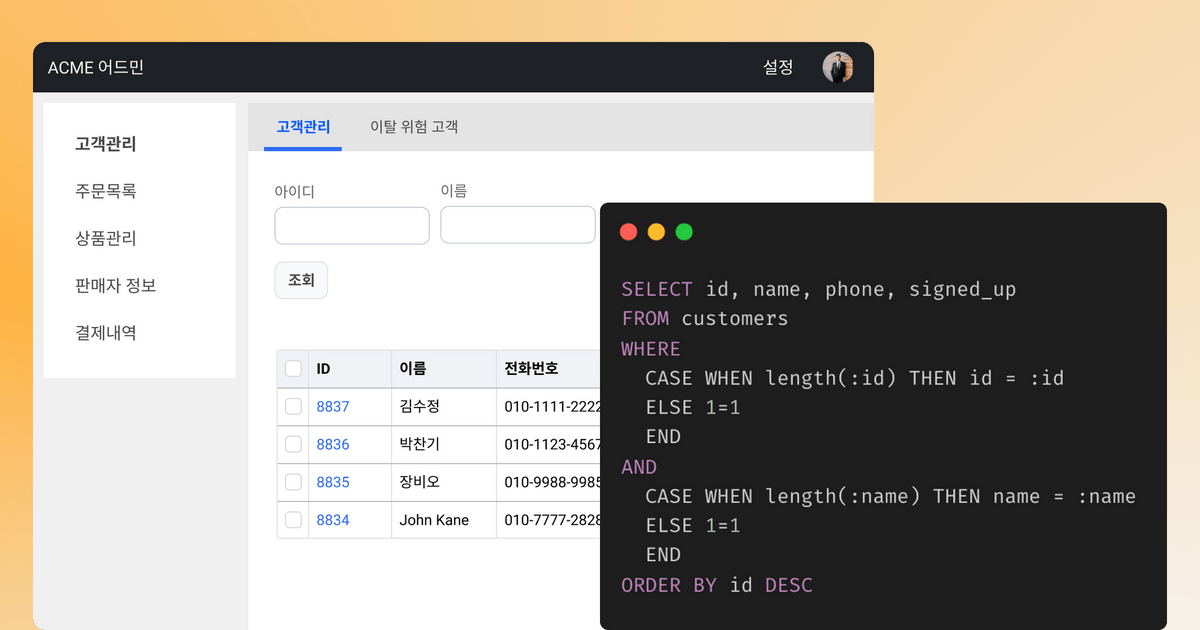Image resolution: width=1200 pixels, height=630 pixels.
Task: Click the green maximize dot on code window
Action: pyautogui.click(x=684, y=232)
